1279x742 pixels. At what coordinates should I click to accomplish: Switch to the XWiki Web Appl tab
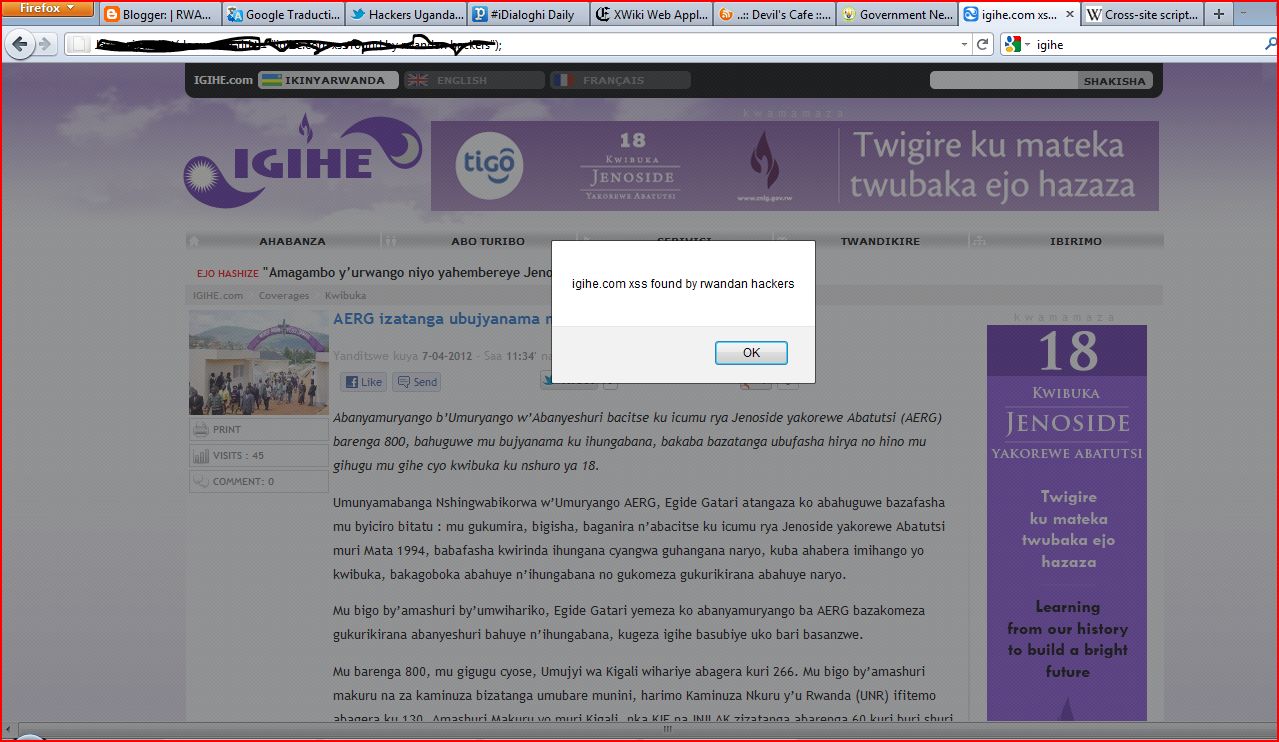(x=651, y=15)
